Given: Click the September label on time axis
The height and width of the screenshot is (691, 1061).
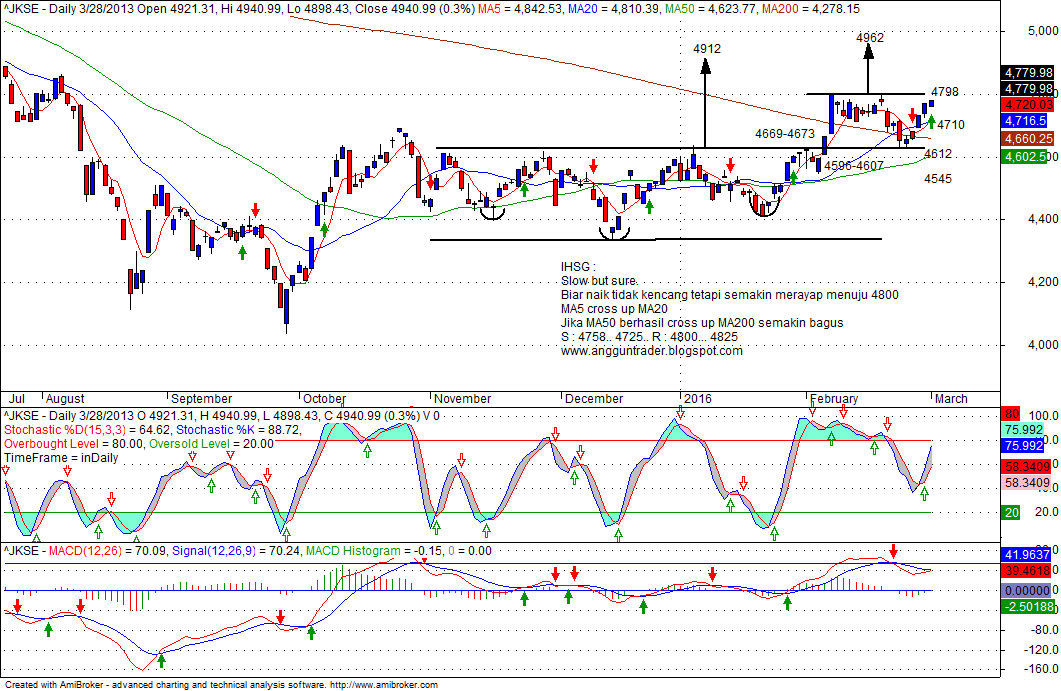Looking at the screenshot, I should coord(202,399).
